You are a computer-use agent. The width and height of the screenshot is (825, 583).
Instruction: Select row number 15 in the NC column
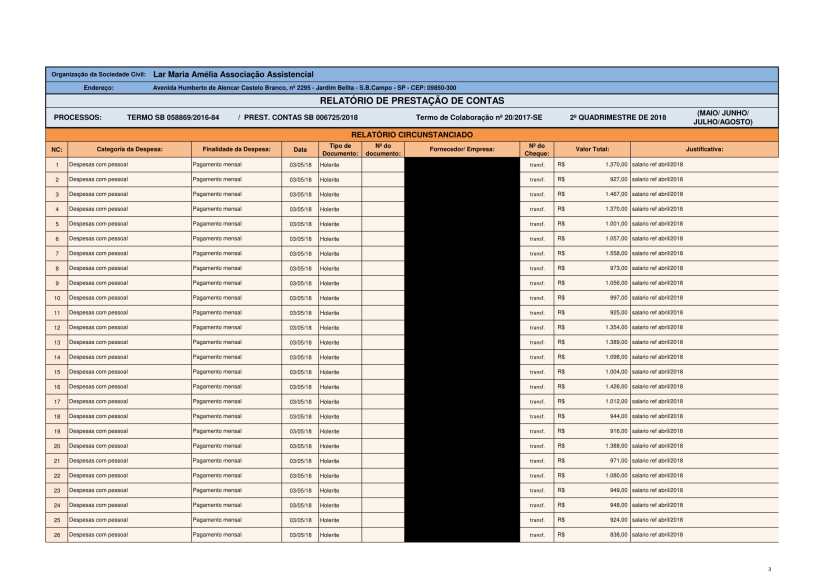pyautogui.click(x=57, y=372)
